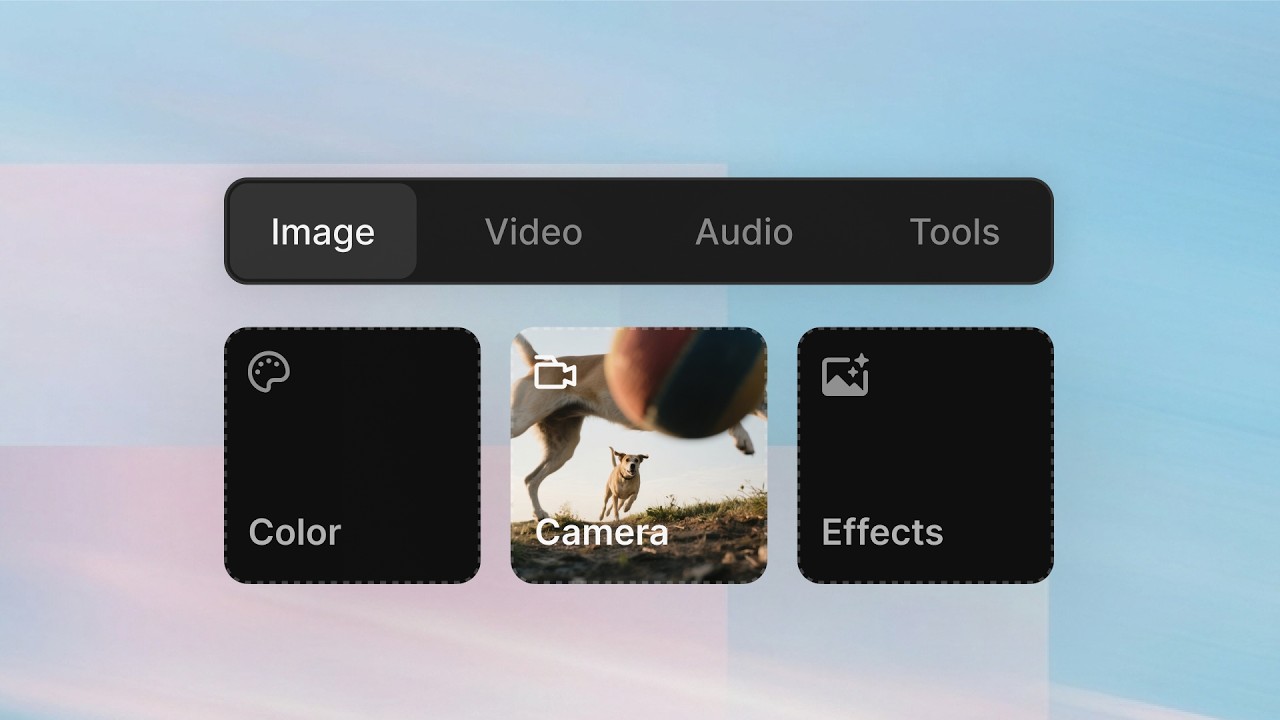This screenshot has height=720, width=1280.
Task: Click the sparkle image Effects icon
Action: [x=845, y=374]
